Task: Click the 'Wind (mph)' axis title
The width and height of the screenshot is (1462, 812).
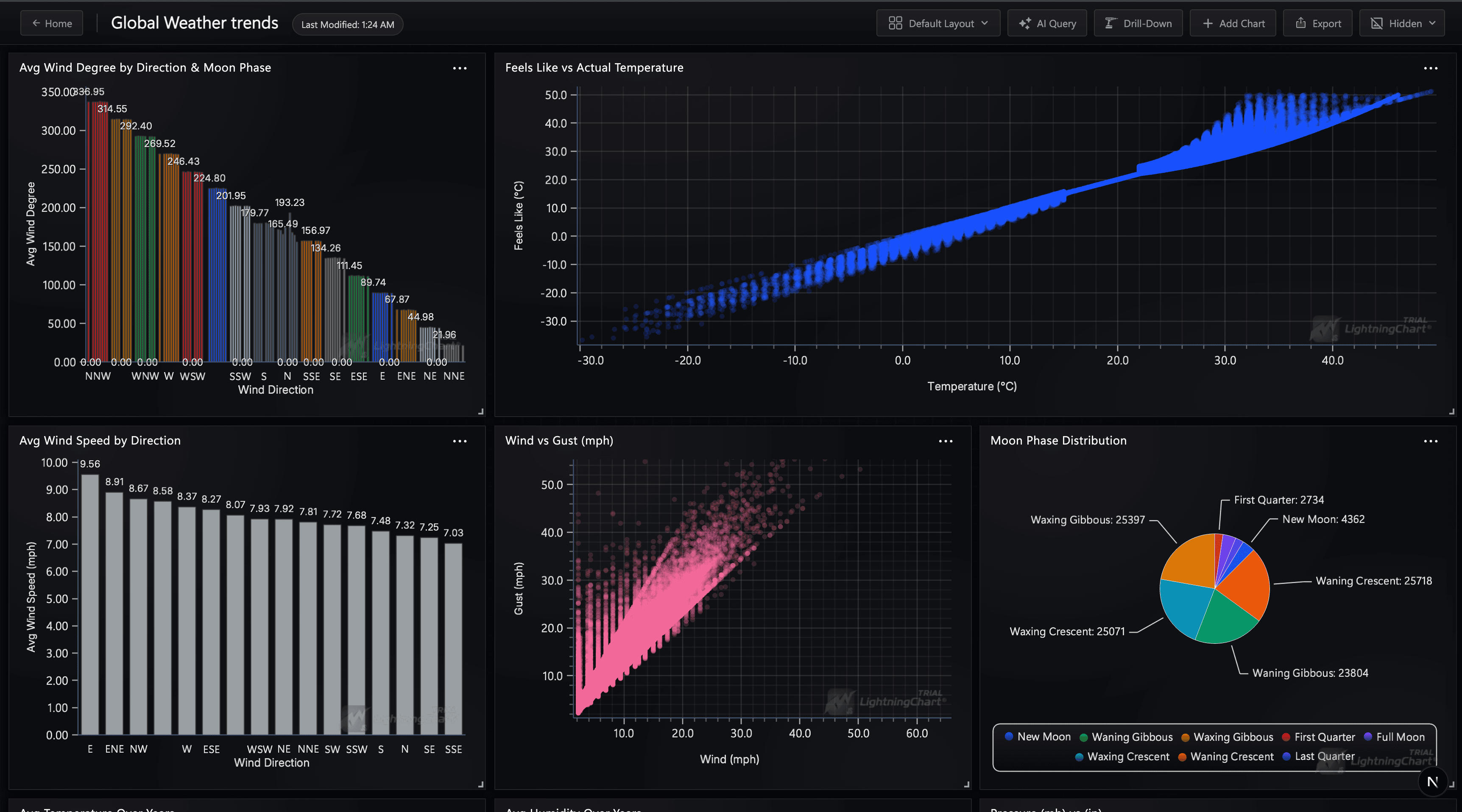Action: coord(729,759)
